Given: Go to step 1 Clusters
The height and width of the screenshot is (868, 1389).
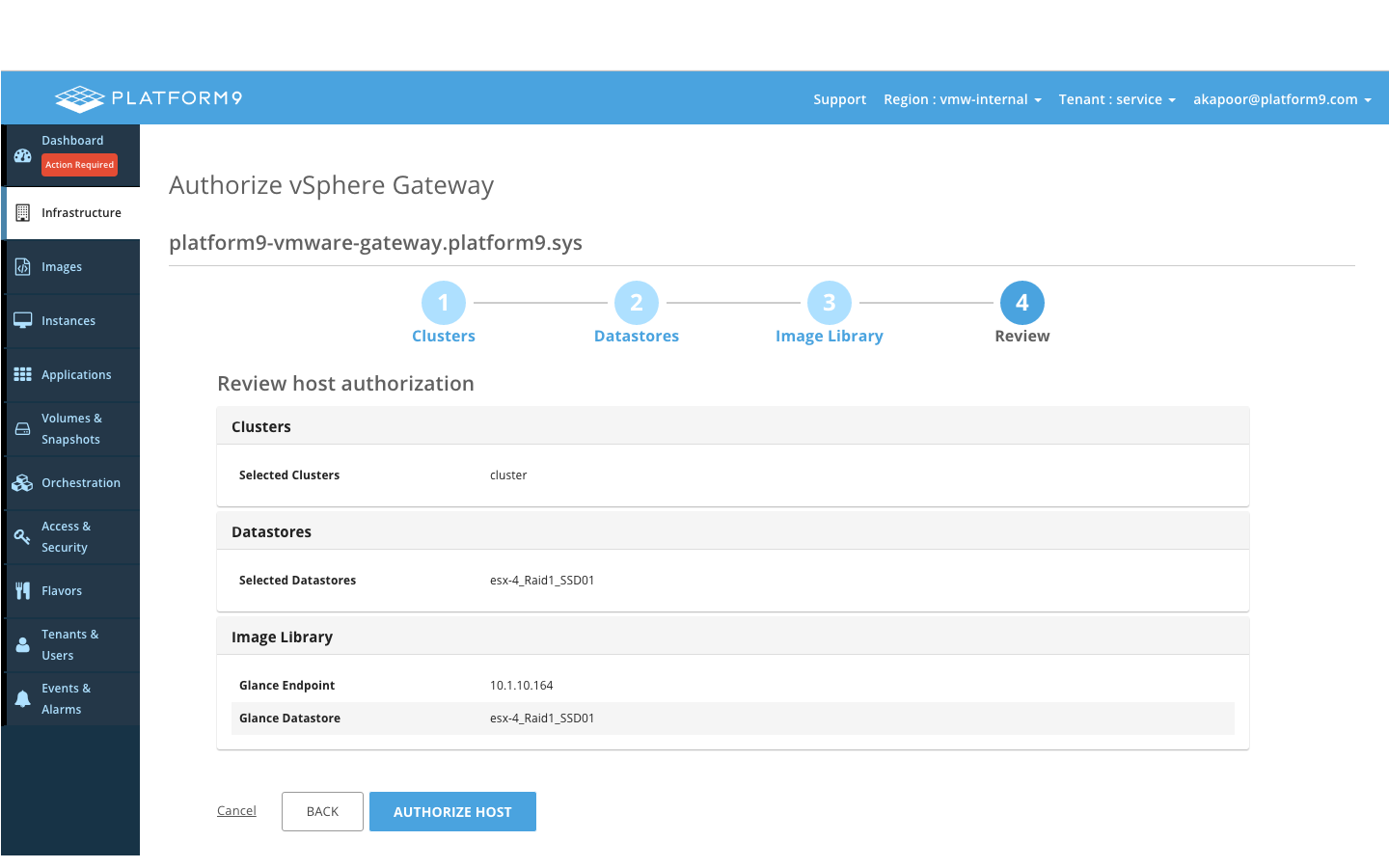Looking at the screenshot, I should [x=444, y=303].
